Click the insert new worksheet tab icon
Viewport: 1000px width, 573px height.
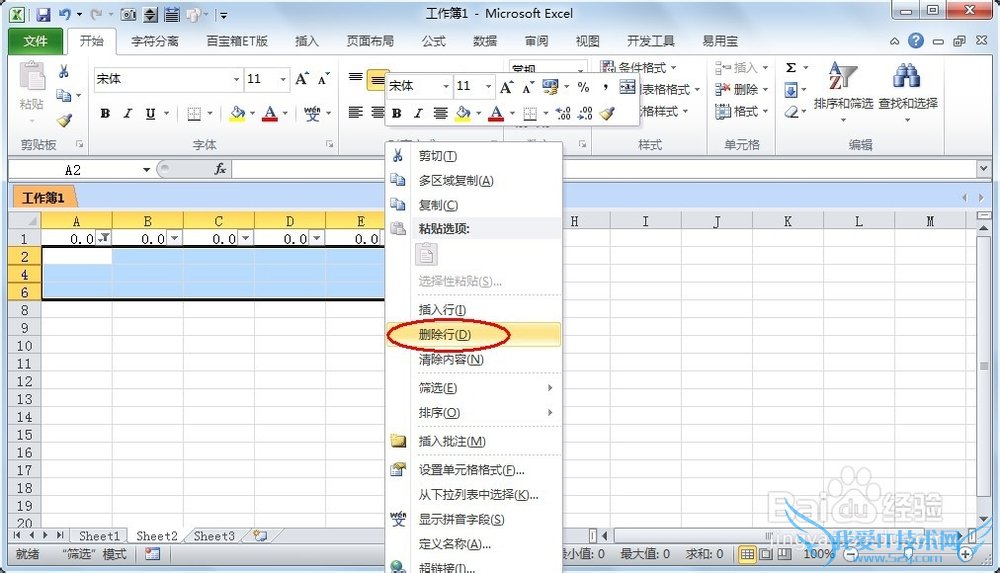click(x=260, y=536)
